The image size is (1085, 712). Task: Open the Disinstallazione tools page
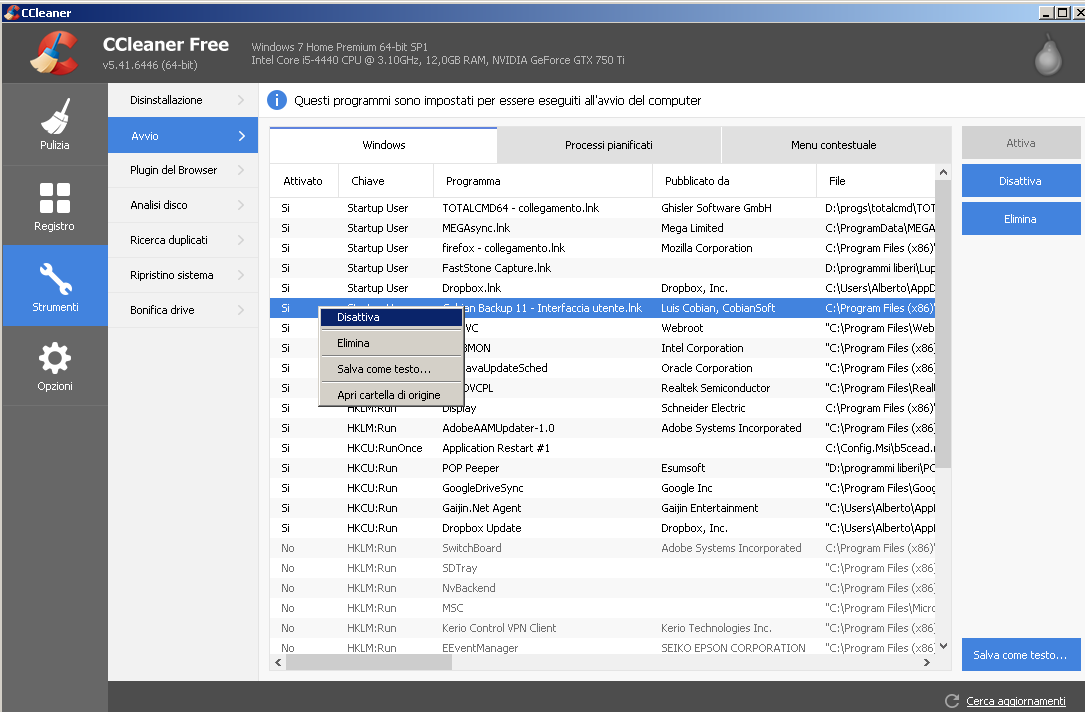click(x=183, y=100)
